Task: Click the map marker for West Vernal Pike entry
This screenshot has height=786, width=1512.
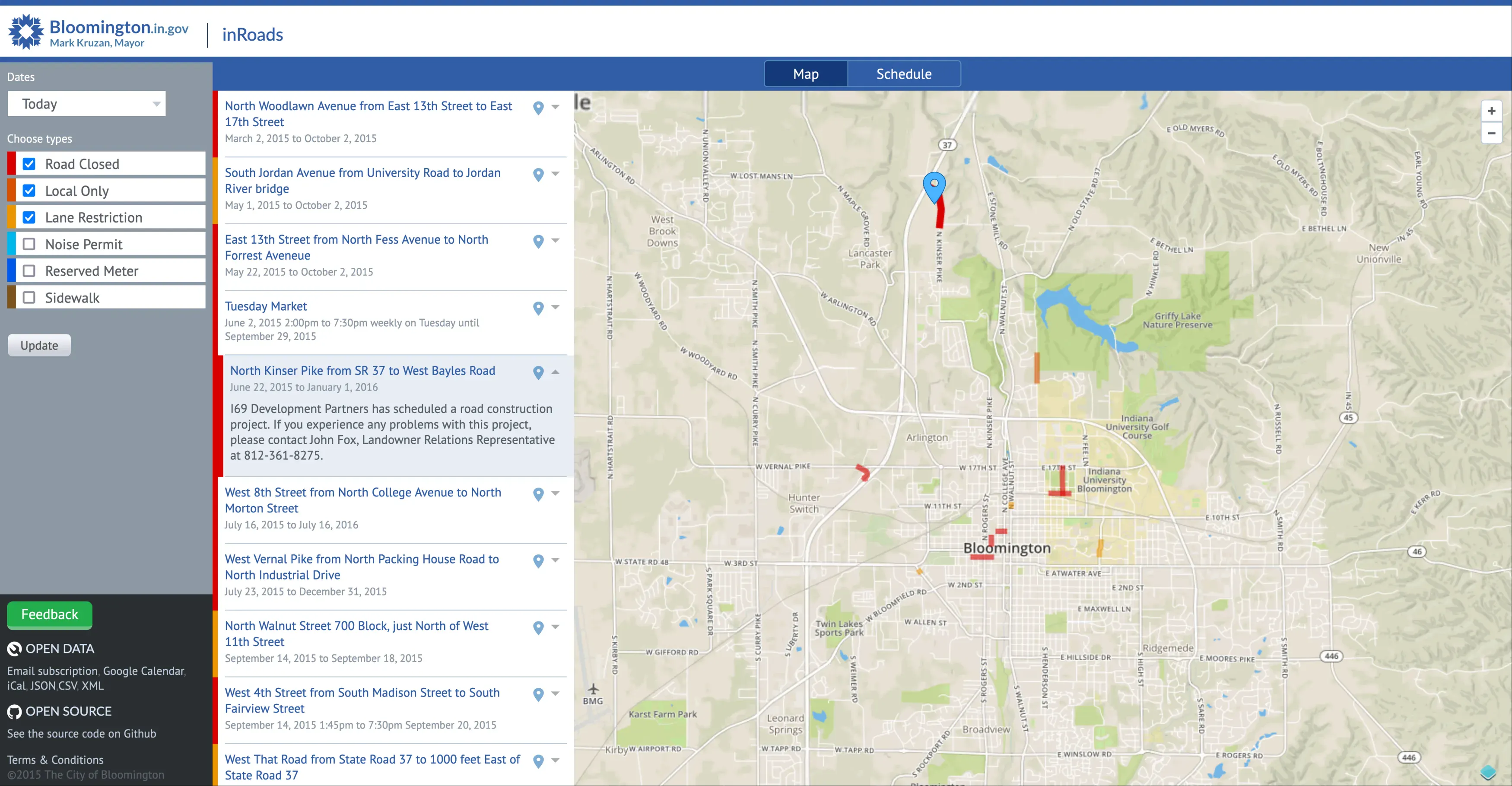Action: tap(538, 560)
